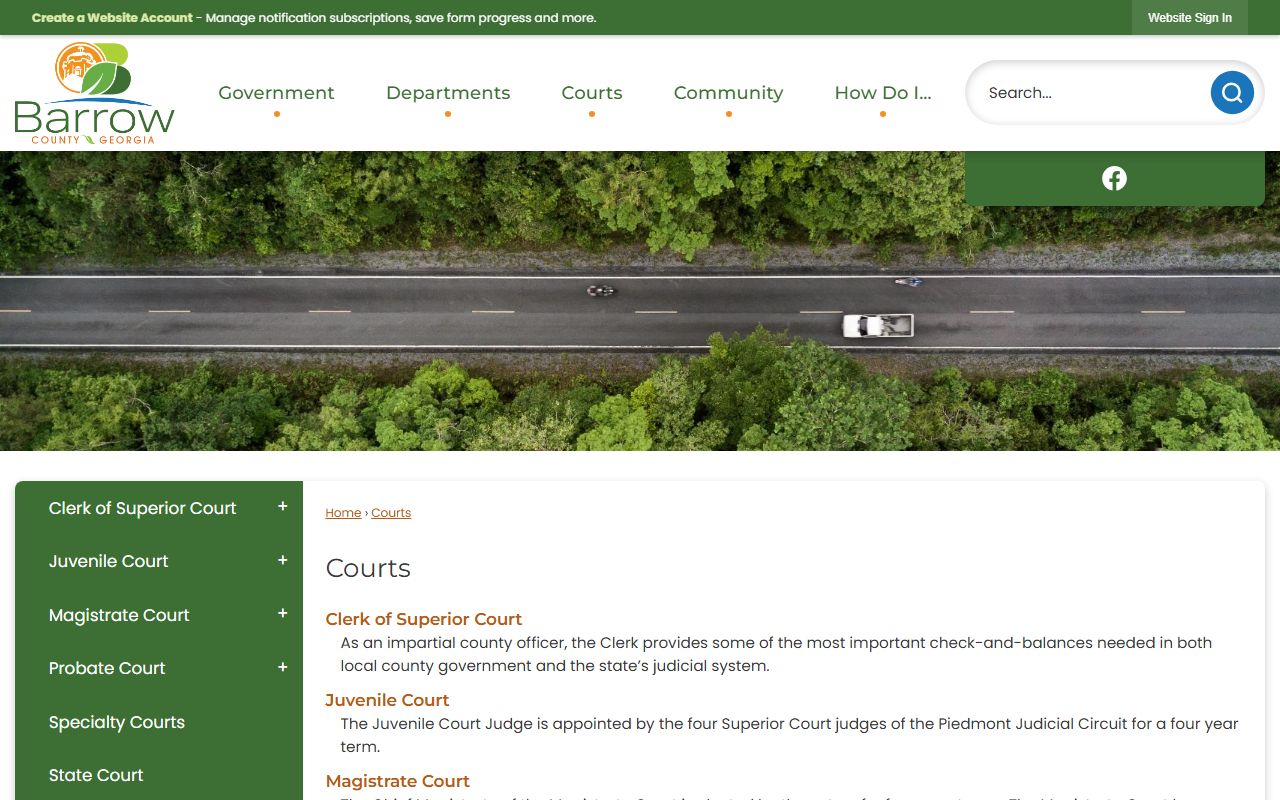Select Specialty Courts in sidebar
Viewport: 1280px width, 800px height.
[116, 722]
